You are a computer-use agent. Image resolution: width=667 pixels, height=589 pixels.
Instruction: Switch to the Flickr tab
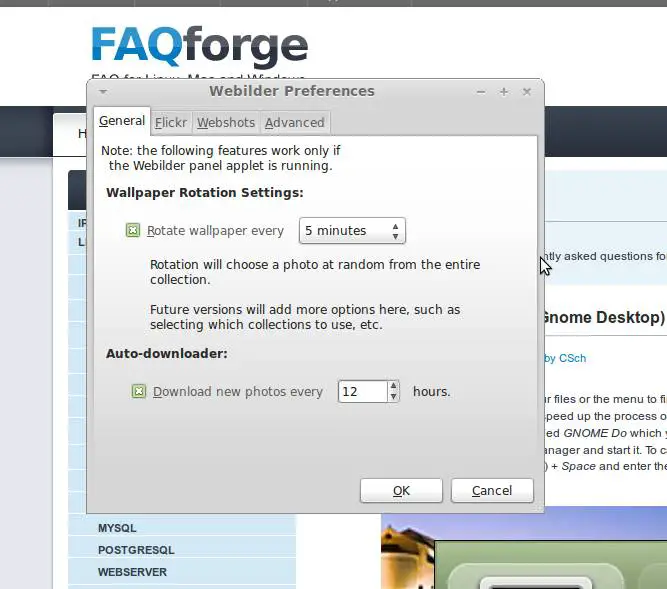coord(171,122)
